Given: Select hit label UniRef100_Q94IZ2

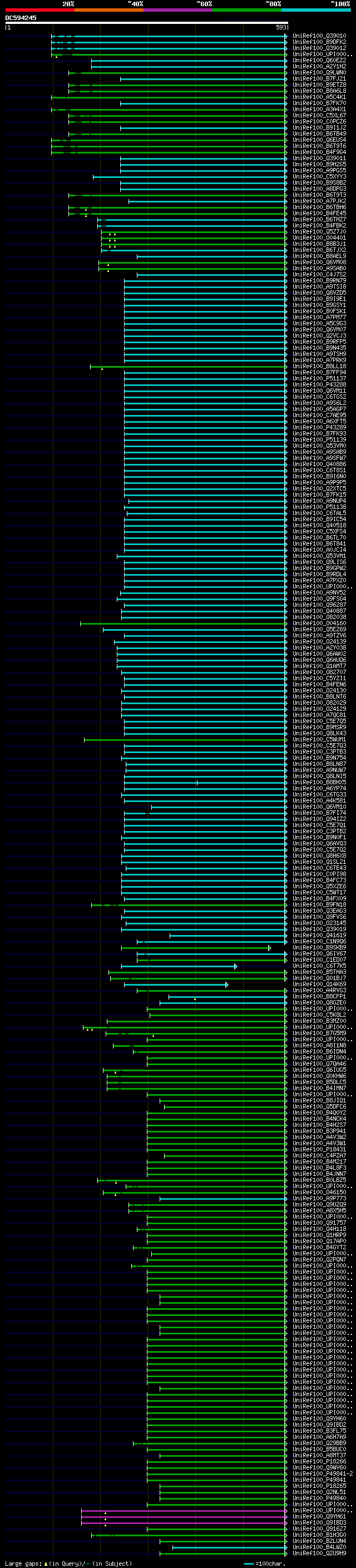Looking at the screenshot, I should click(319, 819).
